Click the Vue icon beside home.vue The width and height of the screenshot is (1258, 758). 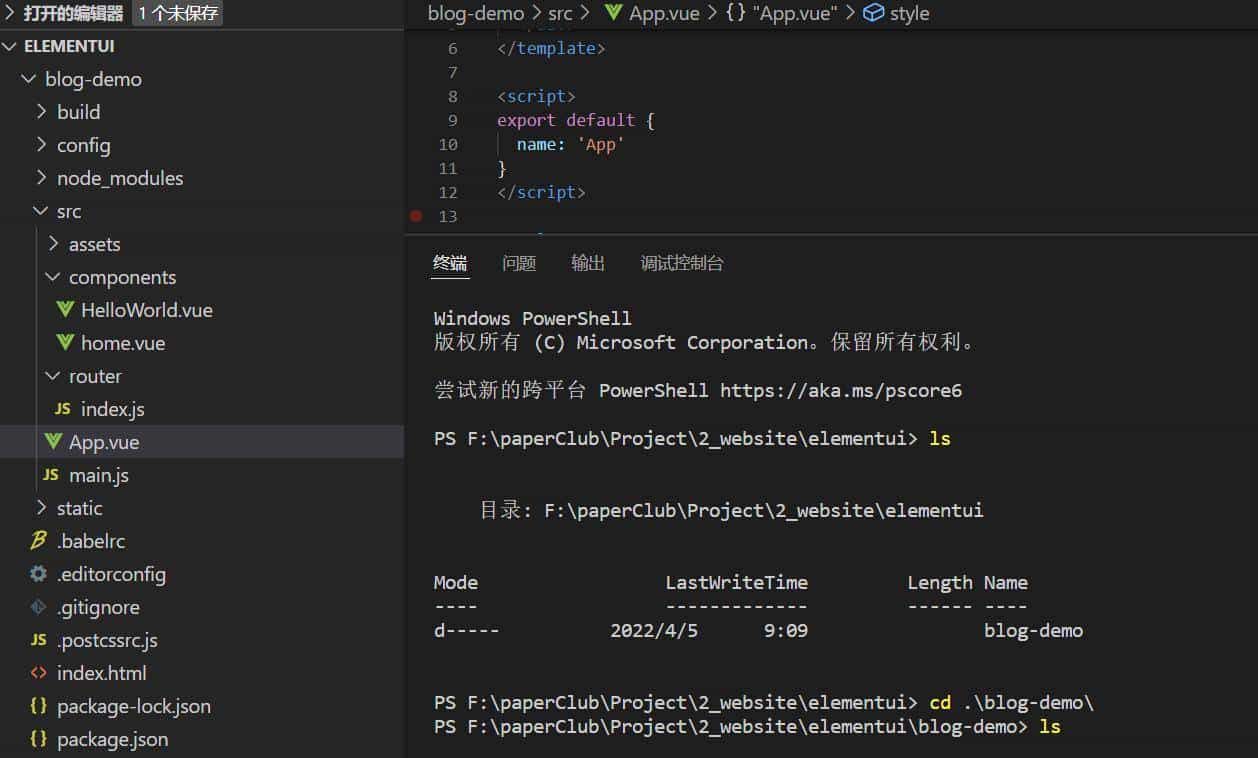65,343
